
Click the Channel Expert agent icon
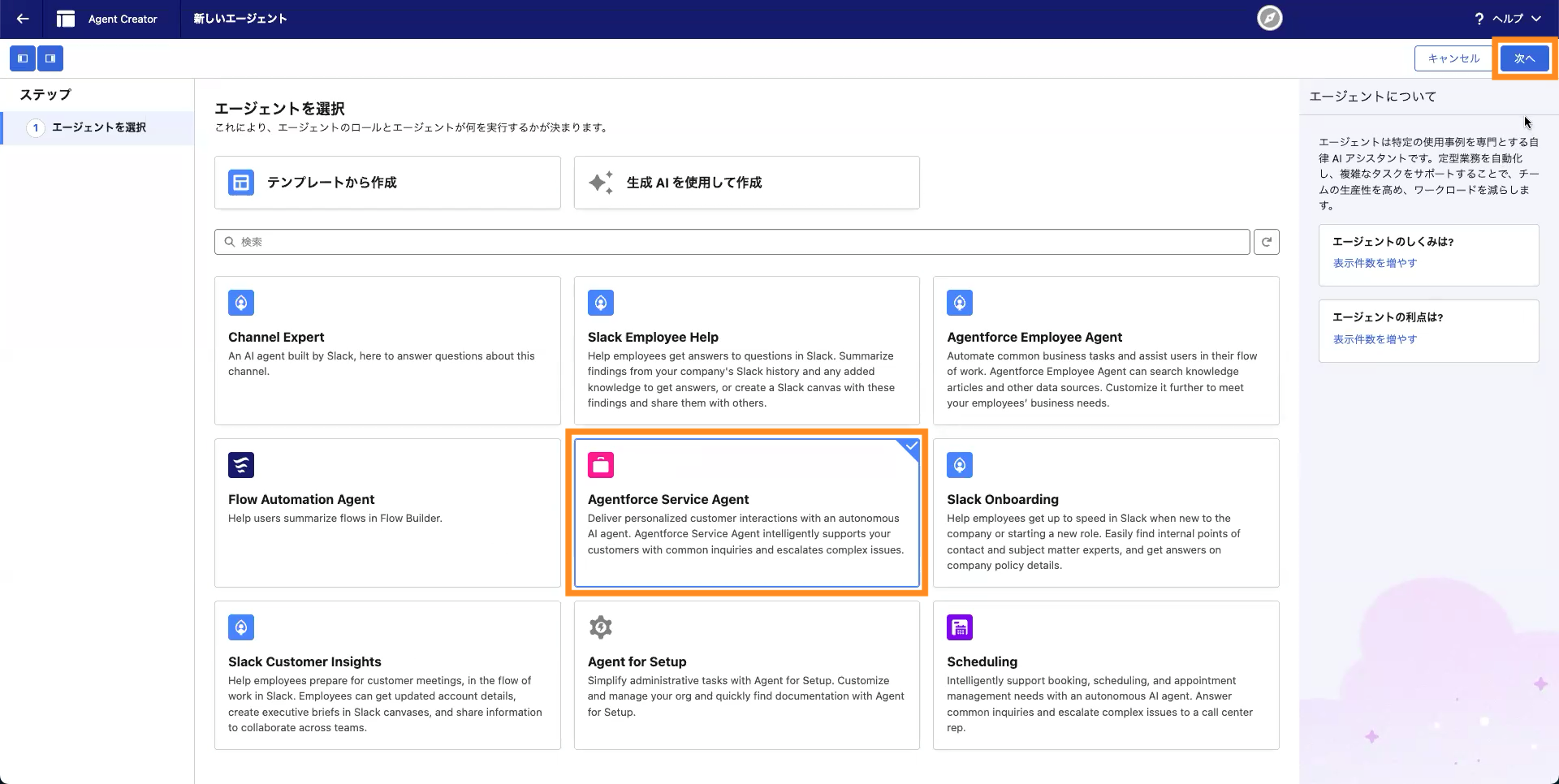coord(241,303)
